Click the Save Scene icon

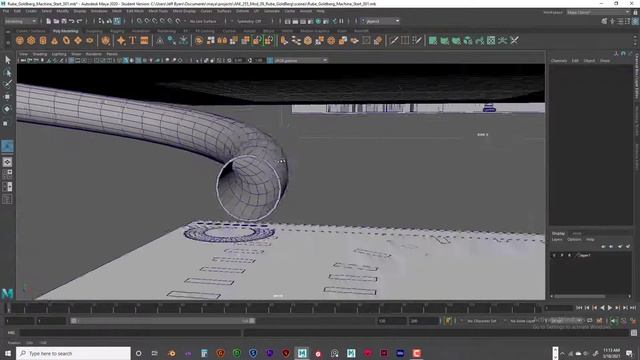coord(64,21)
